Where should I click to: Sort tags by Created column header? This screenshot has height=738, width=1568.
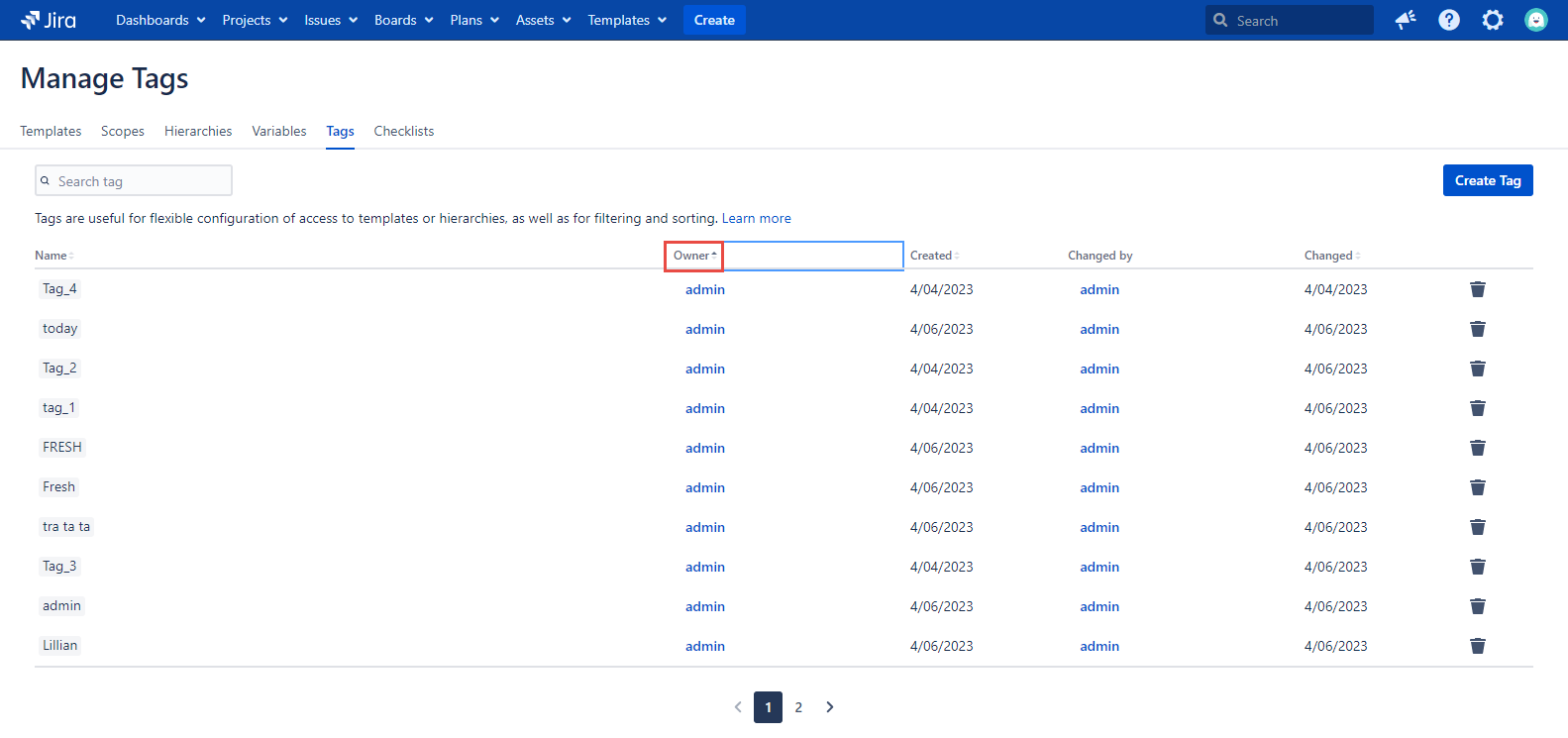(x=934, y=256)
